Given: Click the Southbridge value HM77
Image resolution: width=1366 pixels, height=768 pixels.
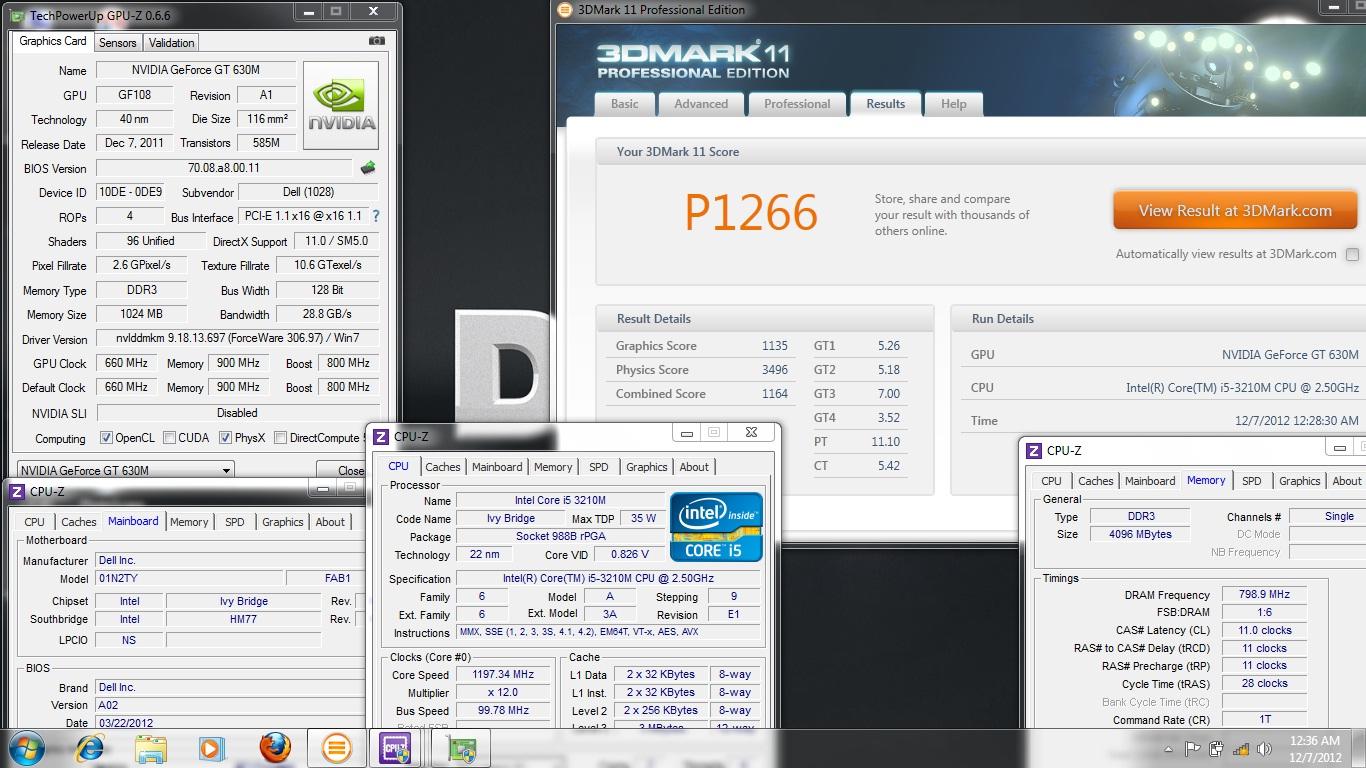Looking at the screenshot, I should click(x=243, y=619).
